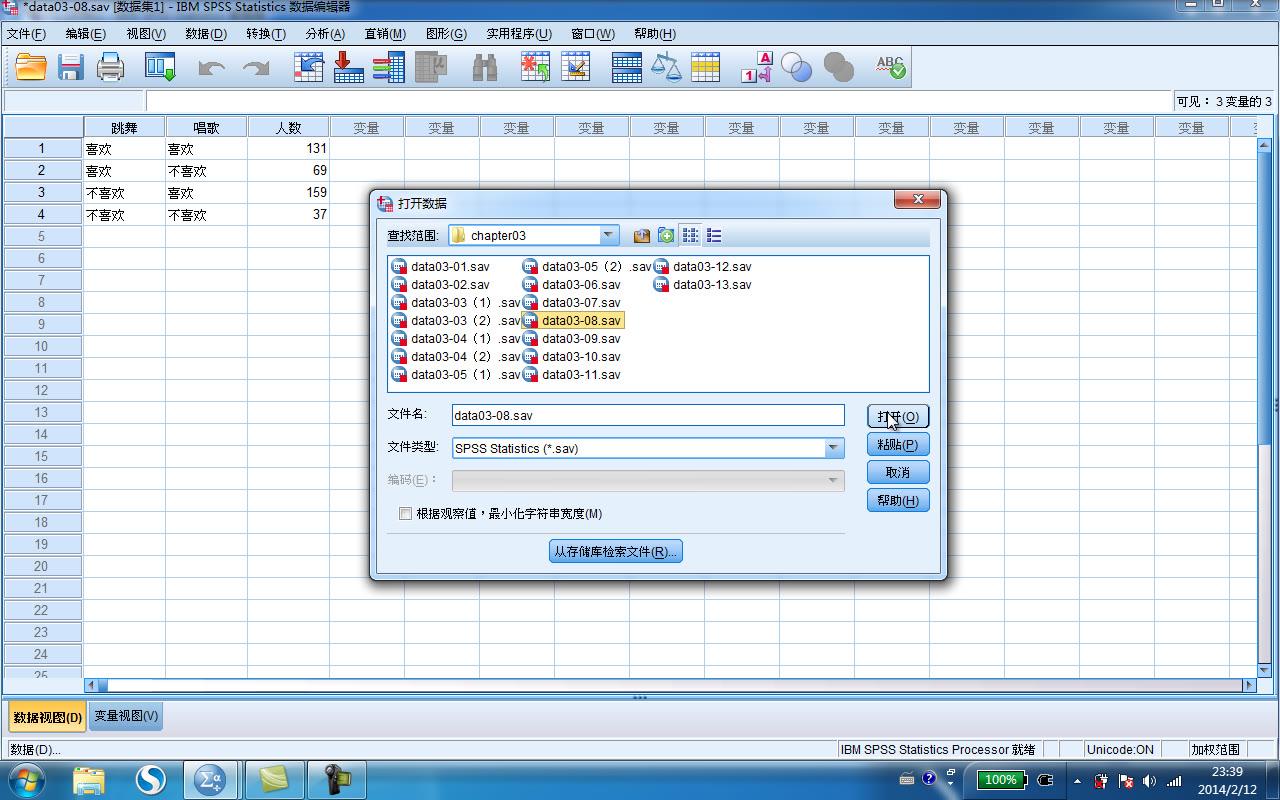Select file data03-09.sav

click(x=572, y=339)
